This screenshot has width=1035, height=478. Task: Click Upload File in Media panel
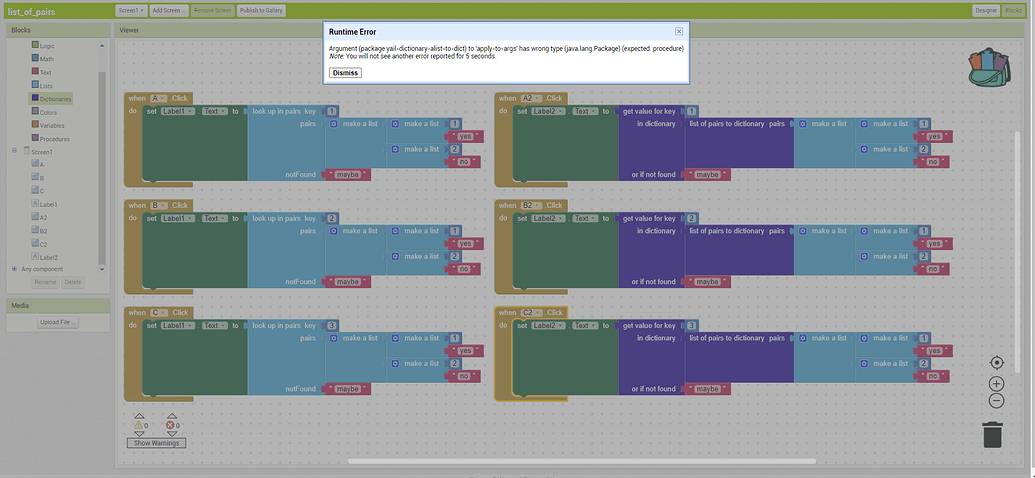pos(59,322)
